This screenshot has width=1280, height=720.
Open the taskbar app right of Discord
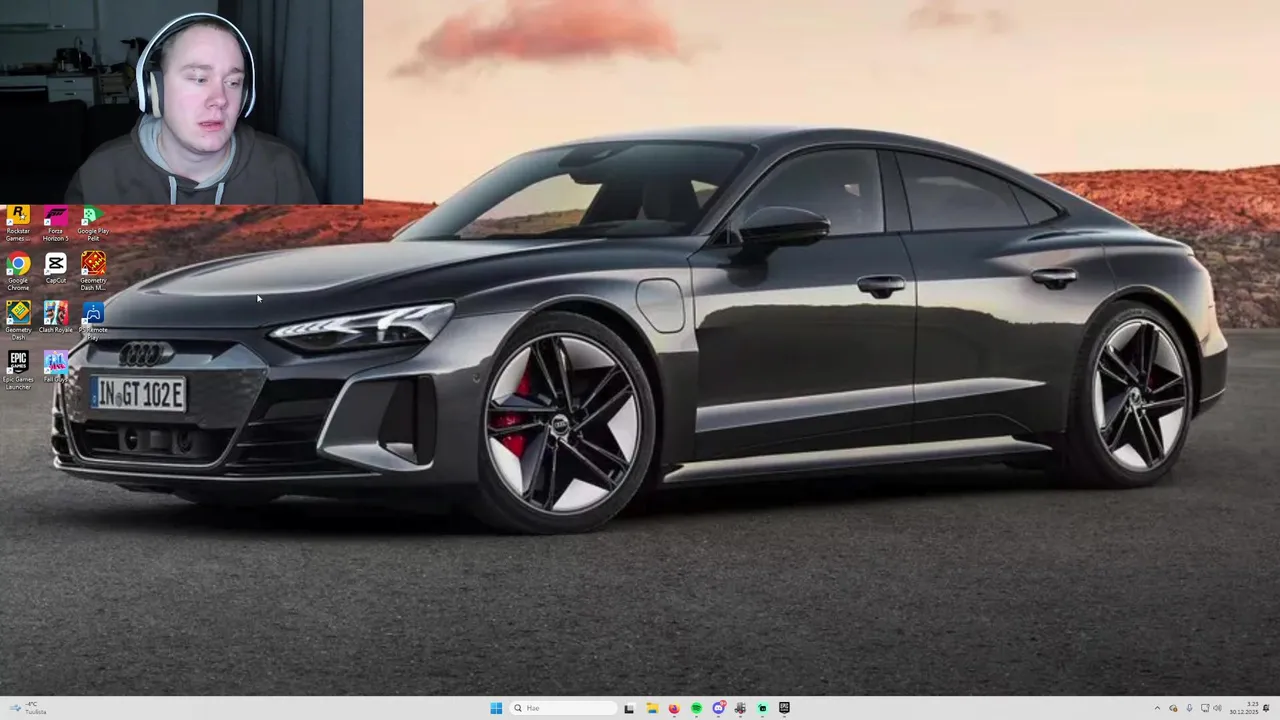(740, 708)
